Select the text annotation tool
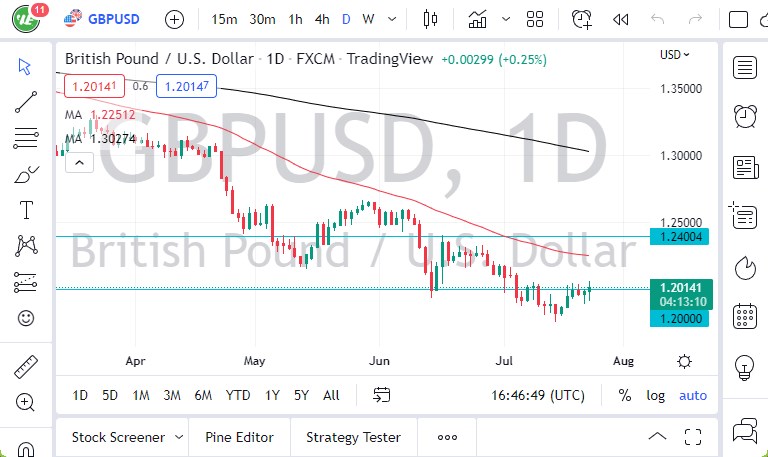The width and height of the screenshot is (768, 457). (x=26, y=210)
